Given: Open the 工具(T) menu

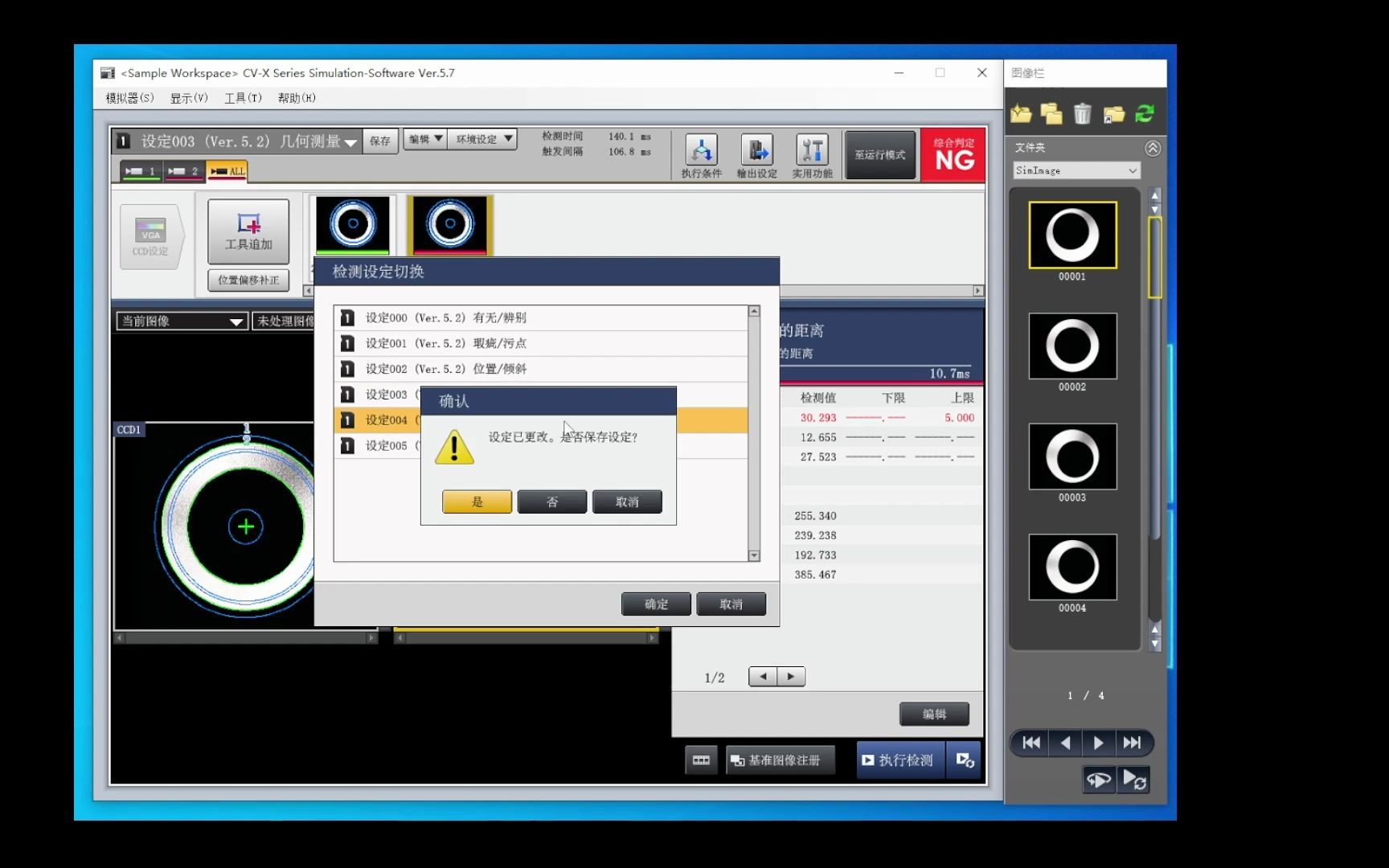Looking at the screenshot, I should click(243, 98).
